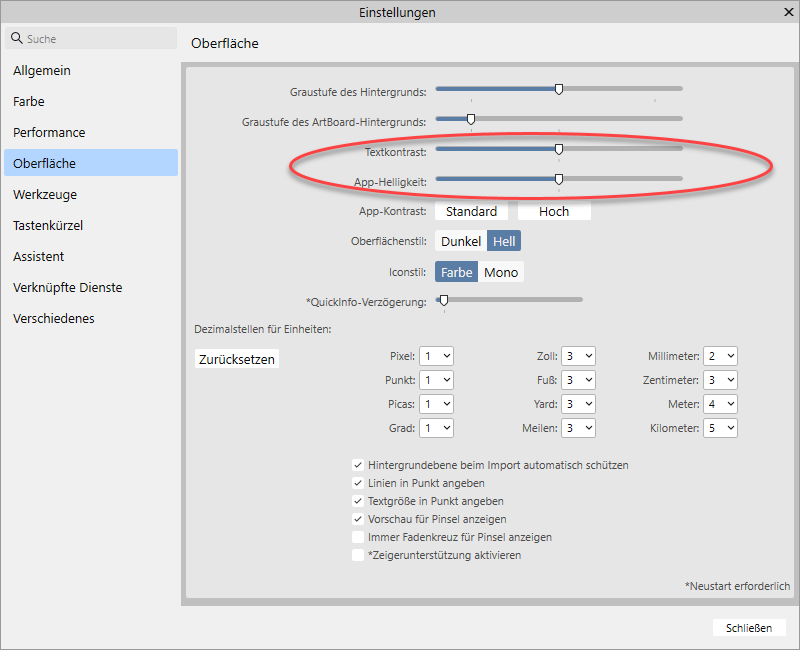Enable Immer Fadenkreuz für Pinsel anzeigen
This screenshot has width=800, height=650.
click(358, 537)
